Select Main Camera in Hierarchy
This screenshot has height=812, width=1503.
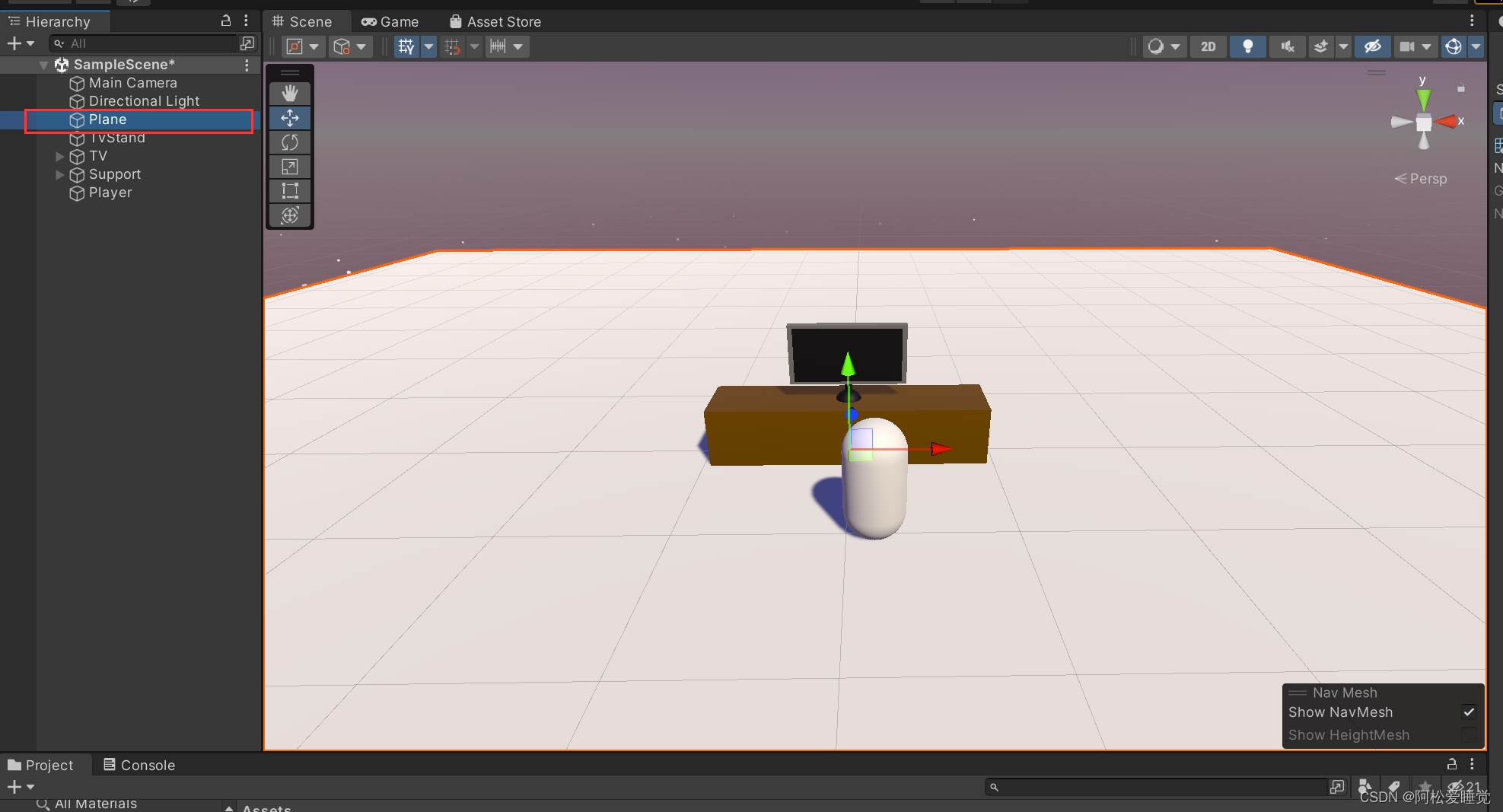click(132, 83)
